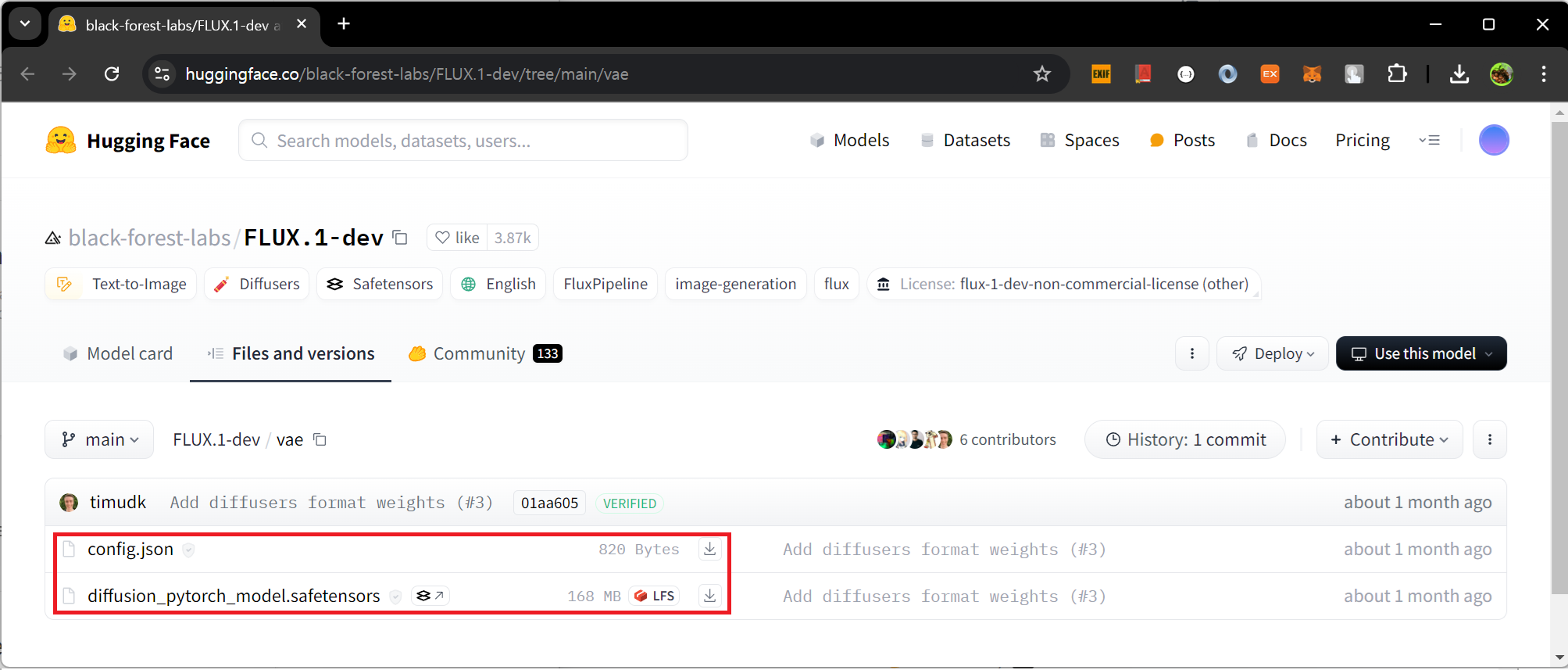Expand the Use this model dropdown
1568x670 pixels.
[1421, 353]
